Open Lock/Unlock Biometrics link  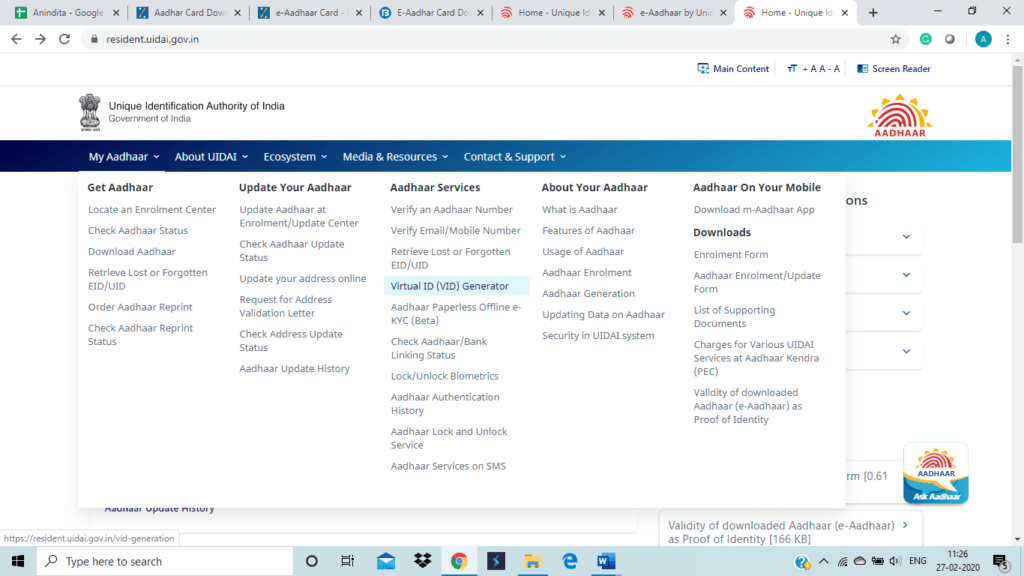[x=444, y=376]
